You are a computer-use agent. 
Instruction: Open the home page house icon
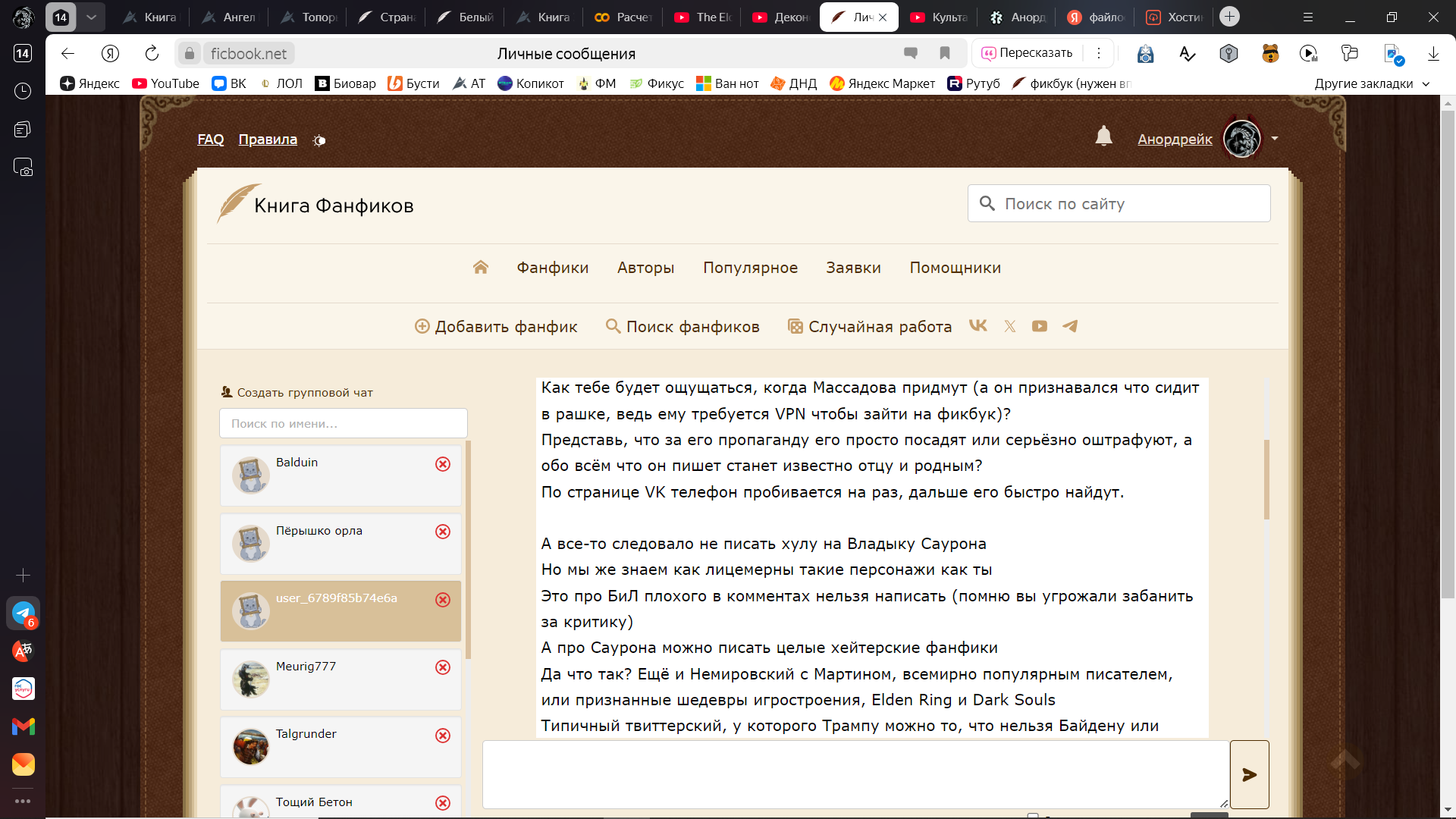coord(481,267)
